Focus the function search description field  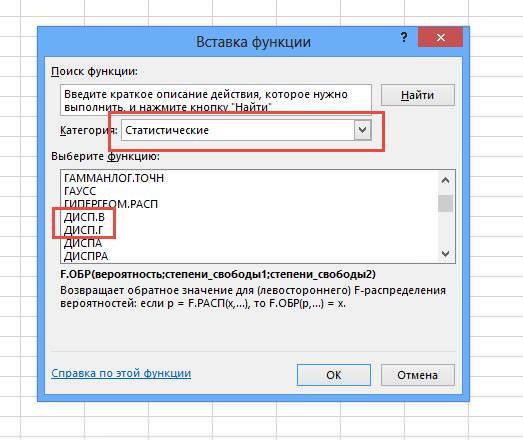tap(216, 100)
